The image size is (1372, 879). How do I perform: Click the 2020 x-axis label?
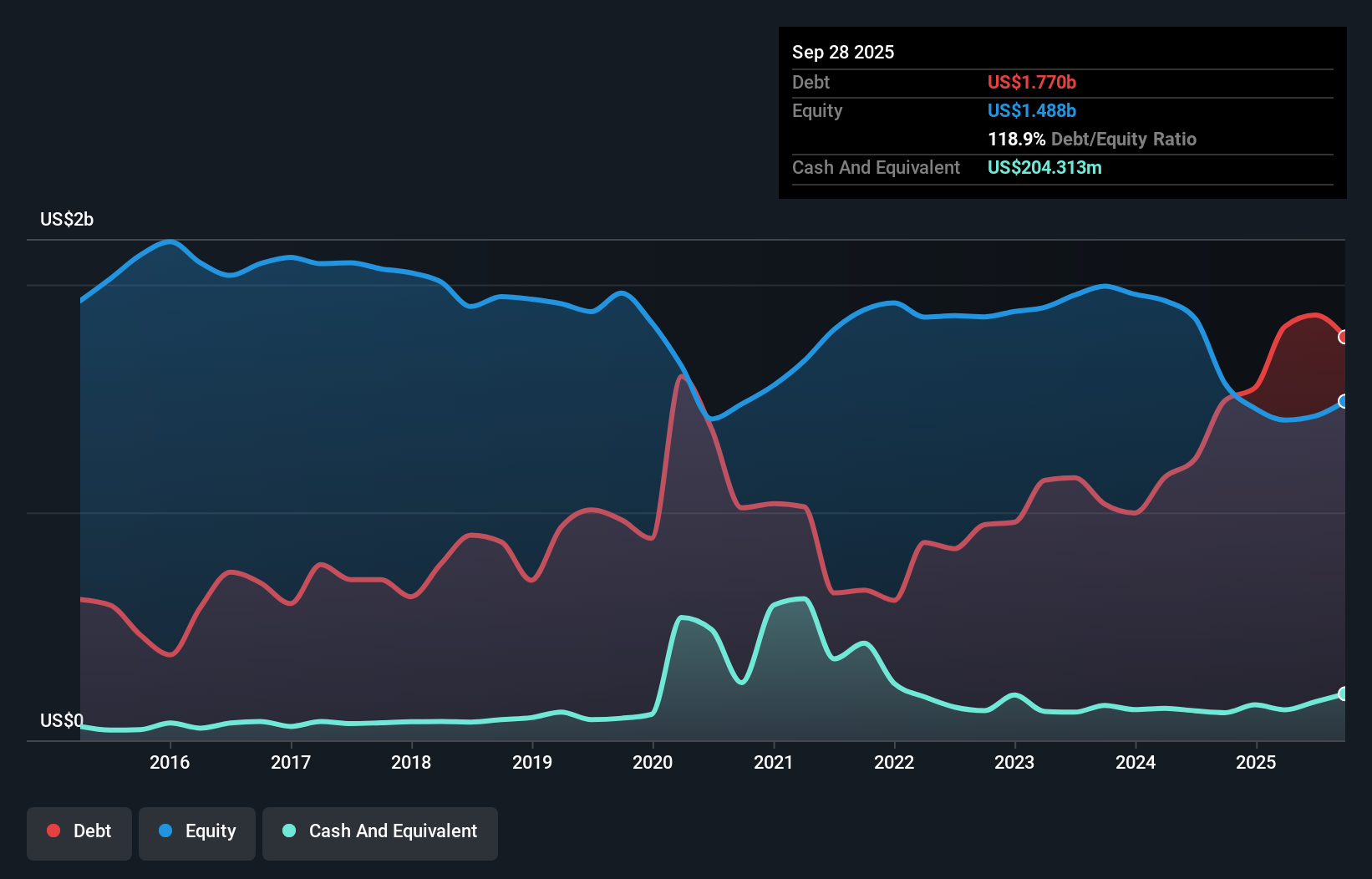(653, 762)
